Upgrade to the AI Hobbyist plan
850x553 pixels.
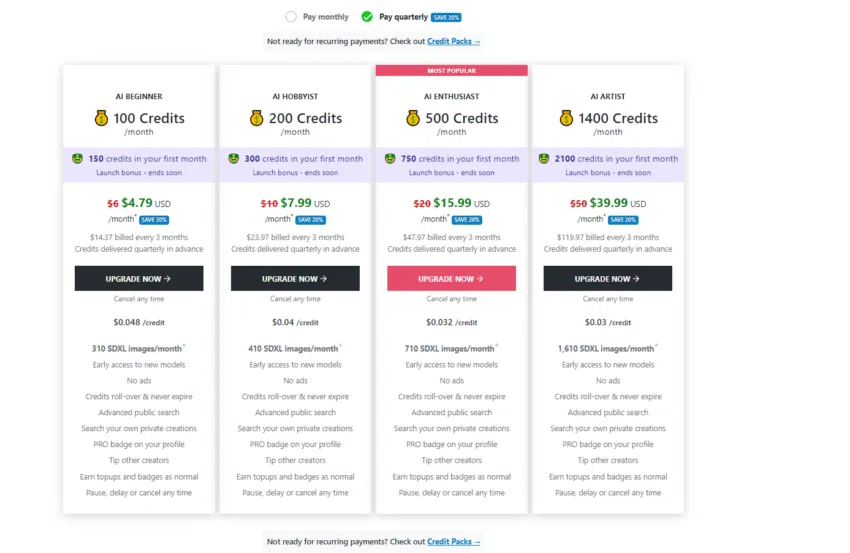click(295, 279)
